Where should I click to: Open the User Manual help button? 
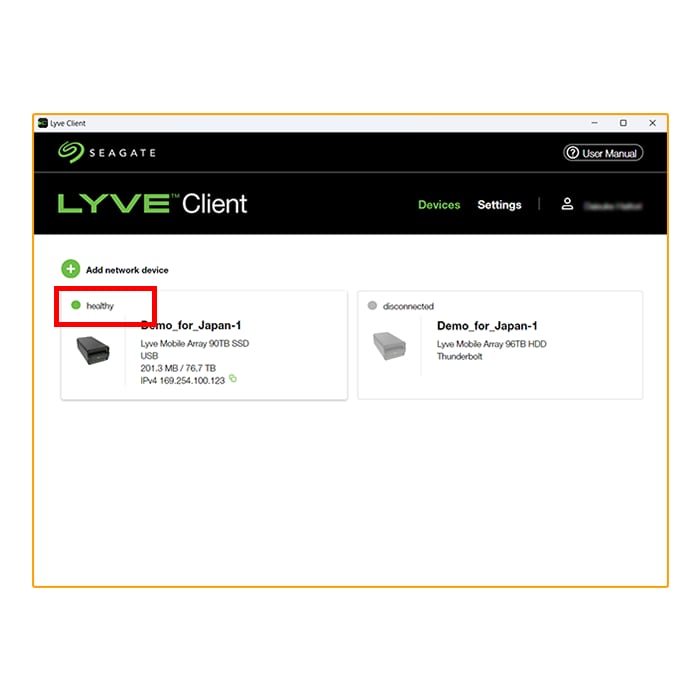click(x=603, y=153)
